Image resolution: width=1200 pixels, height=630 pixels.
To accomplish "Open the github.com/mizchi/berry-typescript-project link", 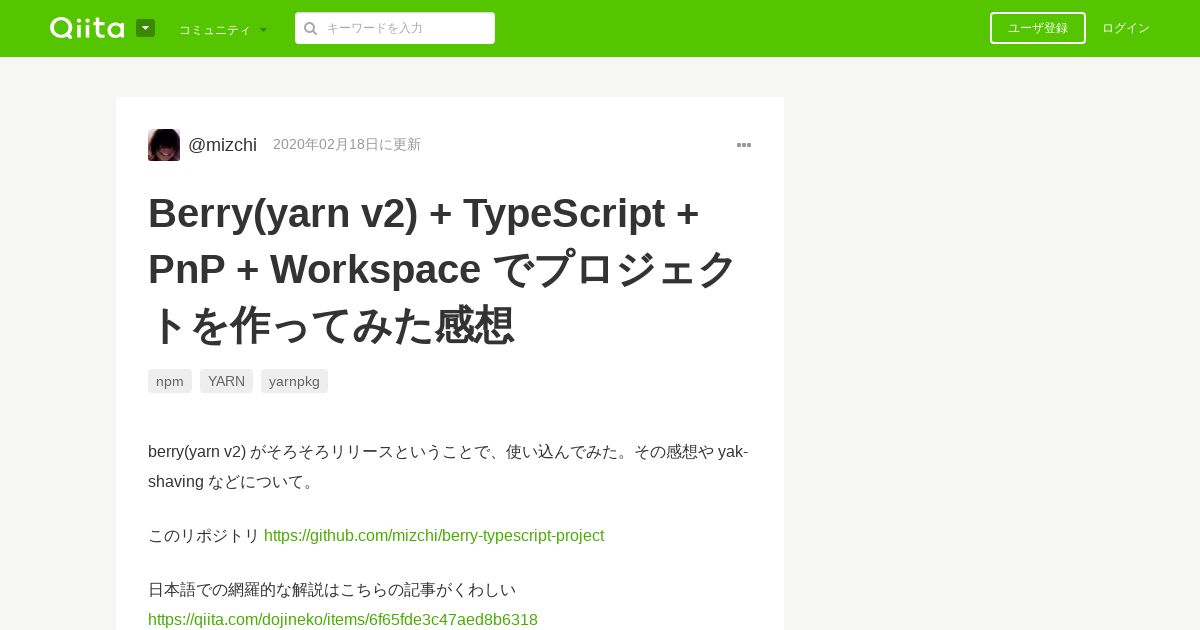I will (434, 535).
